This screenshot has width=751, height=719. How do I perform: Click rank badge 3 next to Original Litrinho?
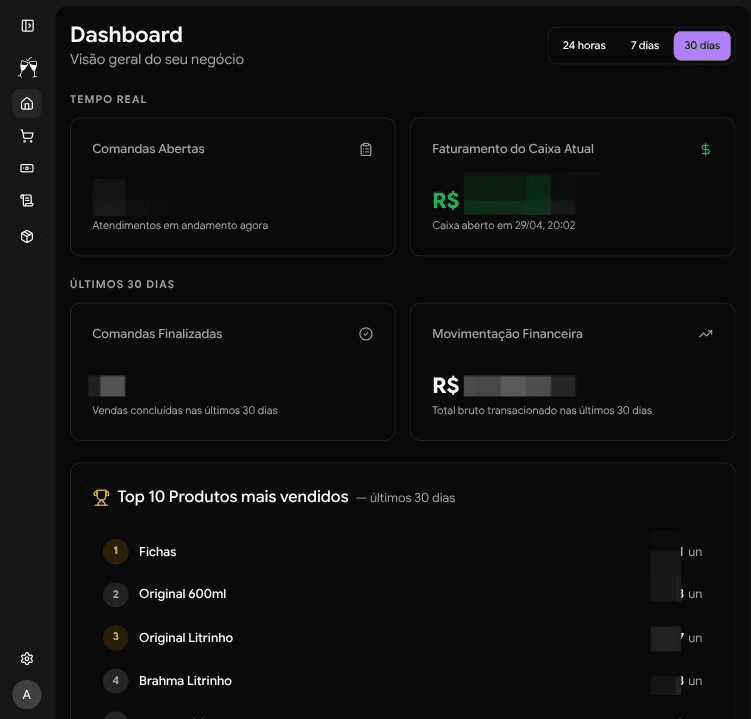point(115,638)
